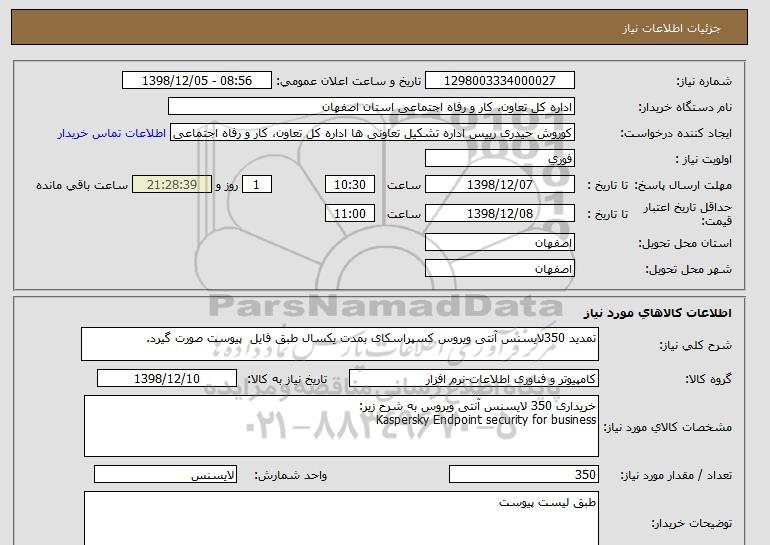The height and width of the screenshot is (545, 770).
Task: Click label توضیحات خریدار
Action: 691,524
